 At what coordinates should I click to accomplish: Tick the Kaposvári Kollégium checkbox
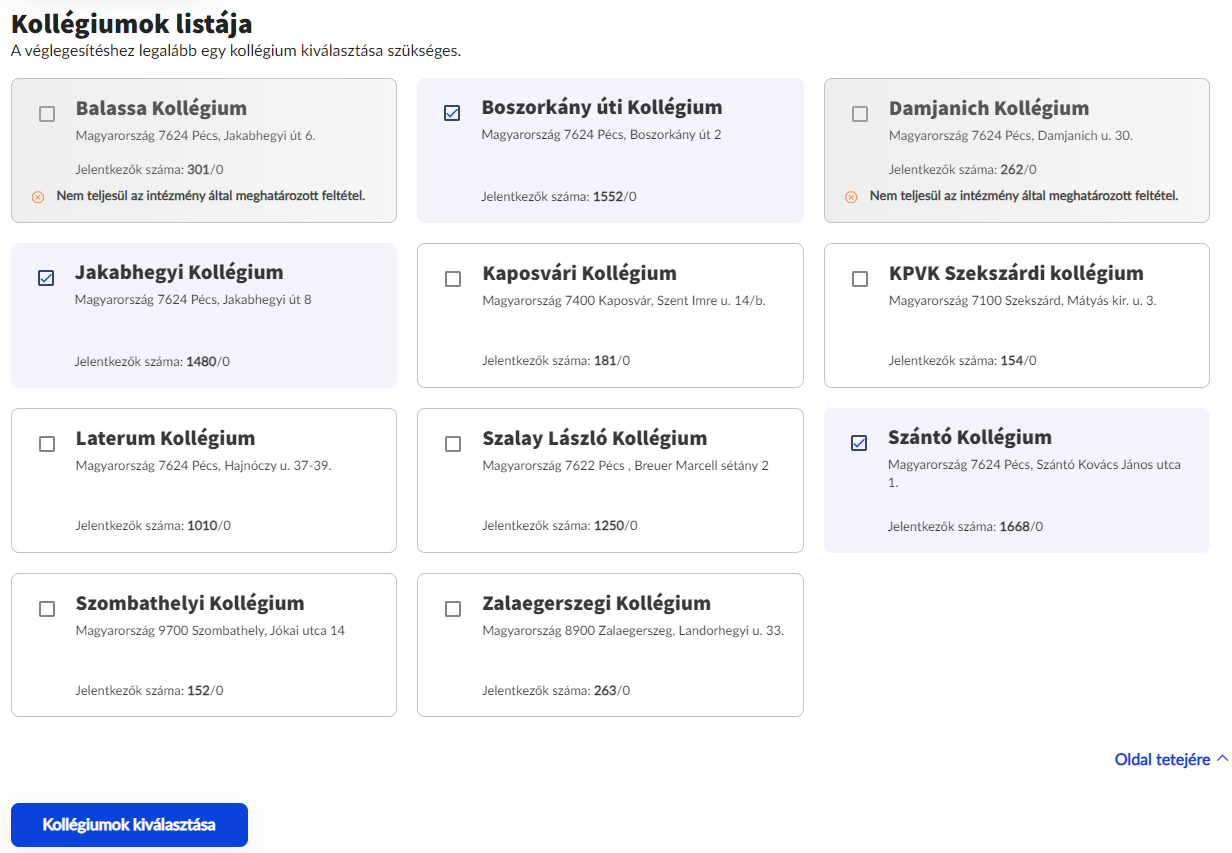453,279
